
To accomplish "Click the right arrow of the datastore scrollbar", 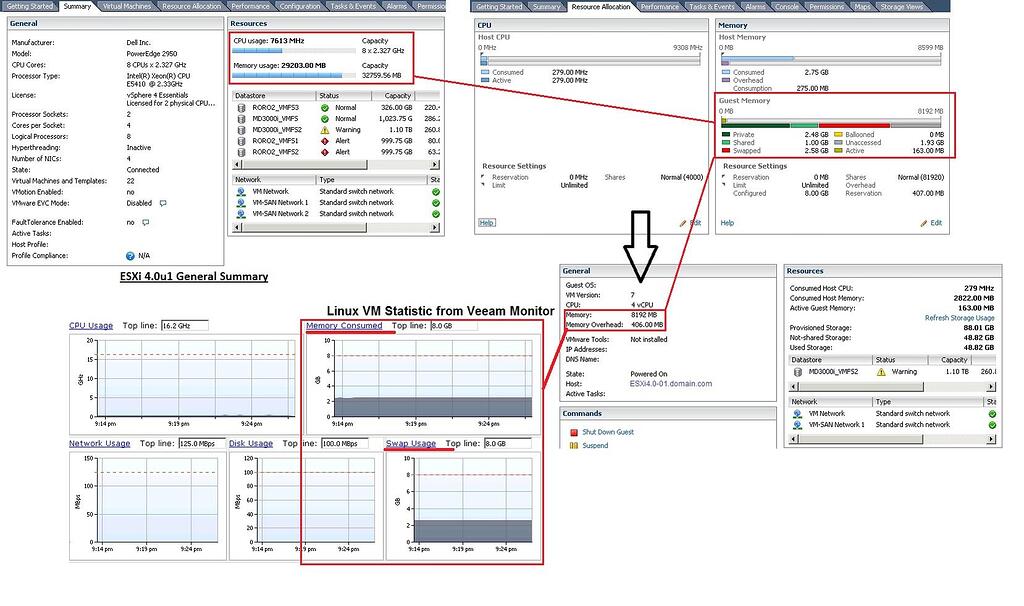I will (436, 164).
